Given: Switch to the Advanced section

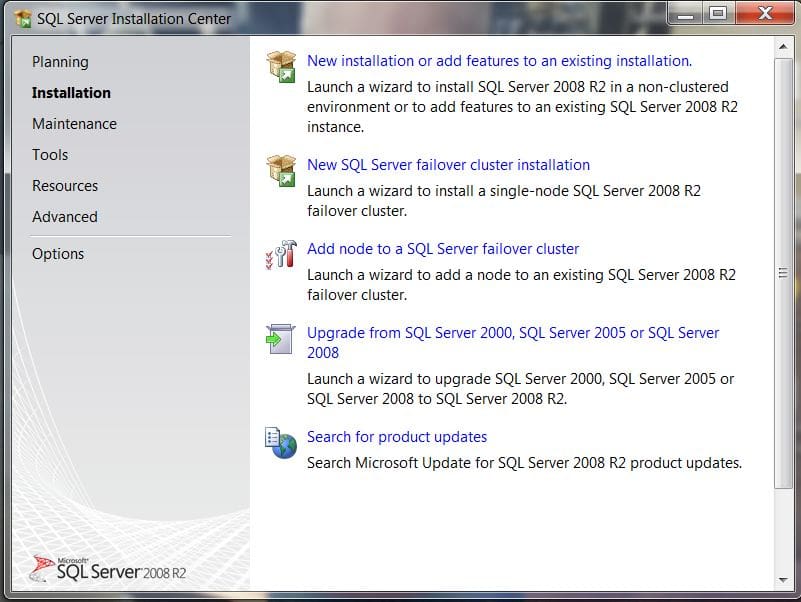Looking at the screenshot, I should click(x=65, y=217).
